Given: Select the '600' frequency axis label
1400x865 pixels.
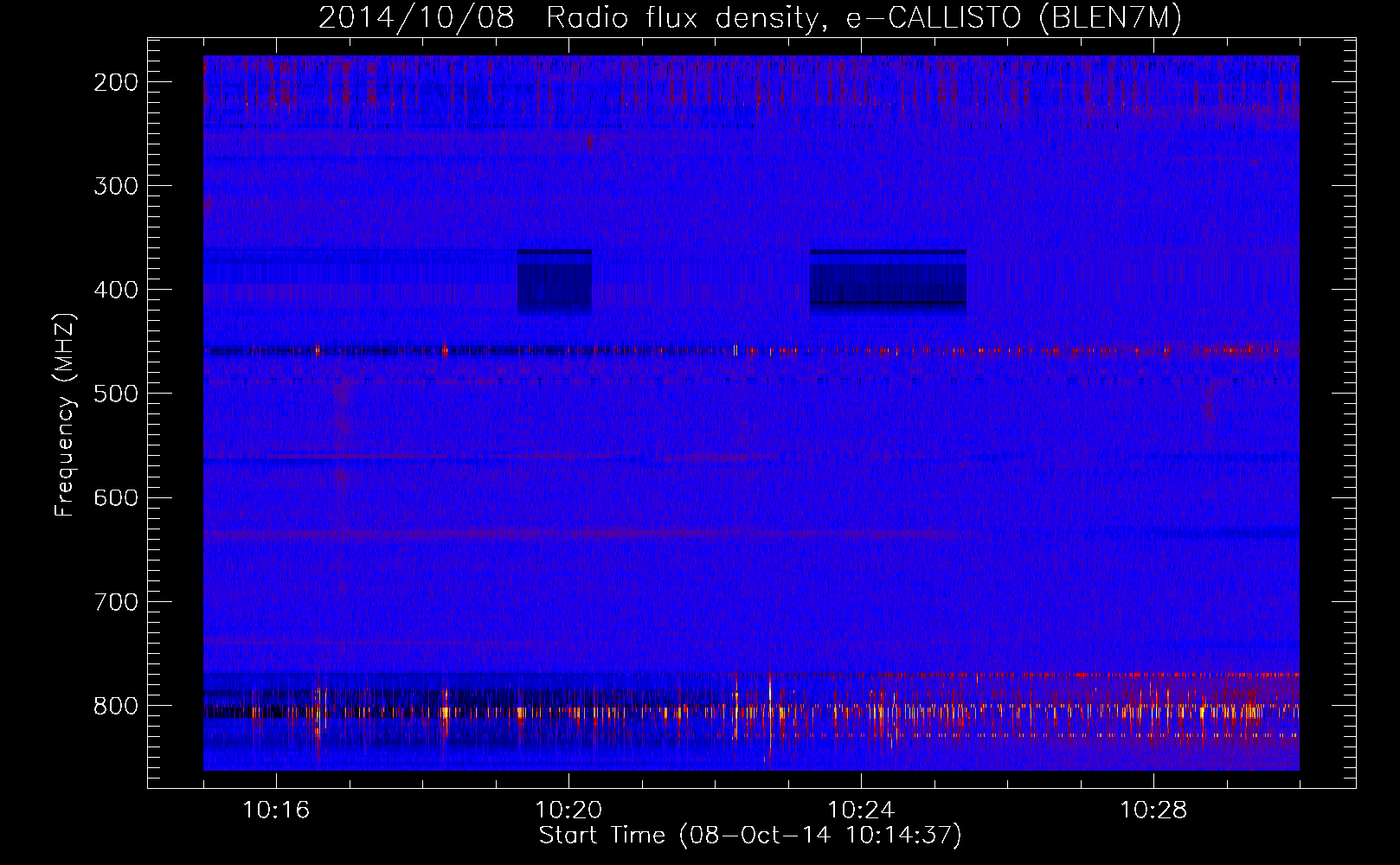Looking at the screenshot, I should pos(116,497).
